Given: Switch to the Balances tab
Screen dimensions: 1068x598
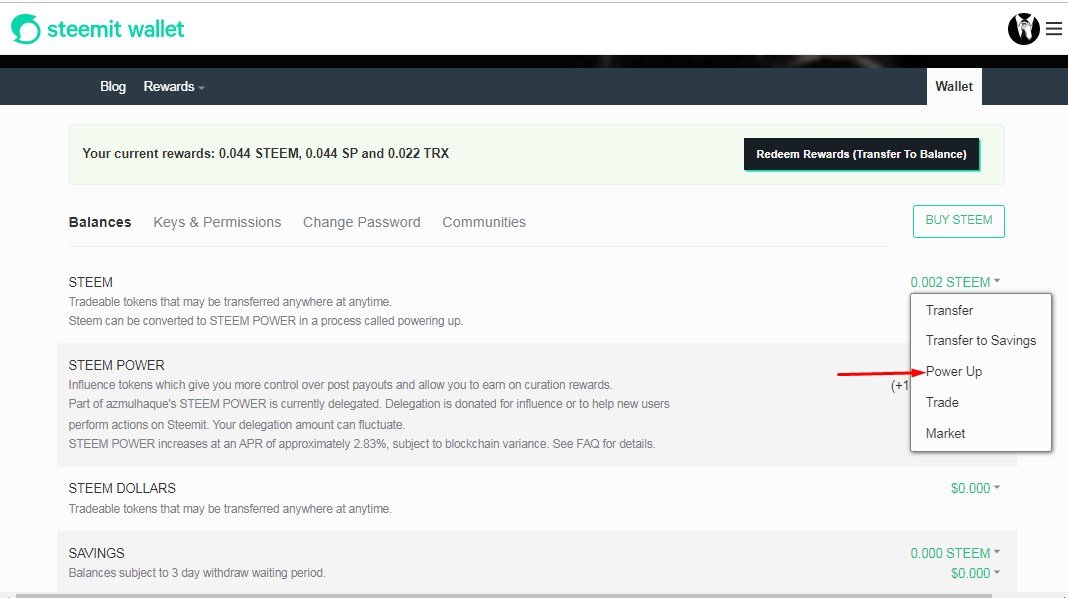Looking at the screenshot, I should point(99,222).
